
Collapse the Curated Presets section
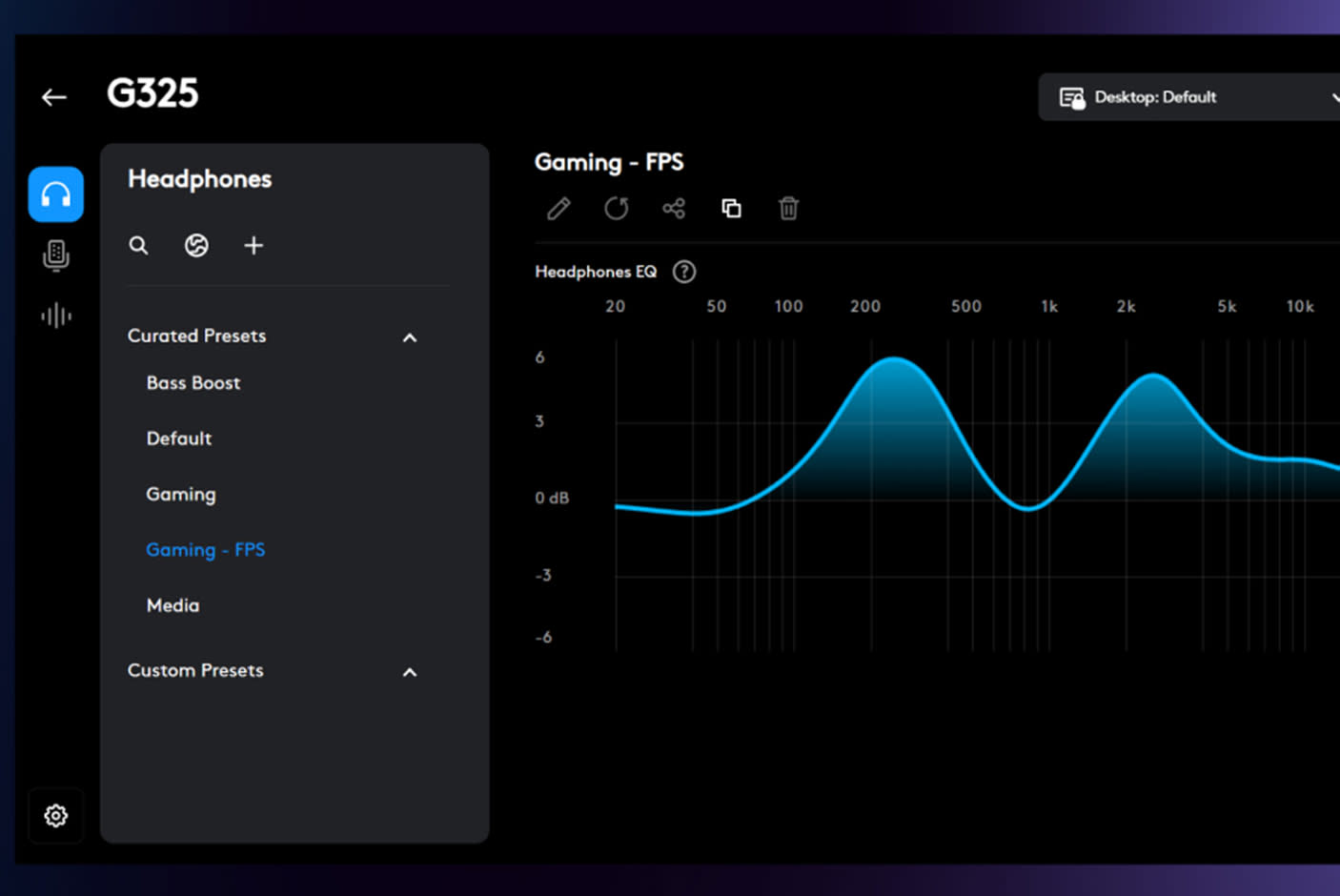click(x=410, y=337)
